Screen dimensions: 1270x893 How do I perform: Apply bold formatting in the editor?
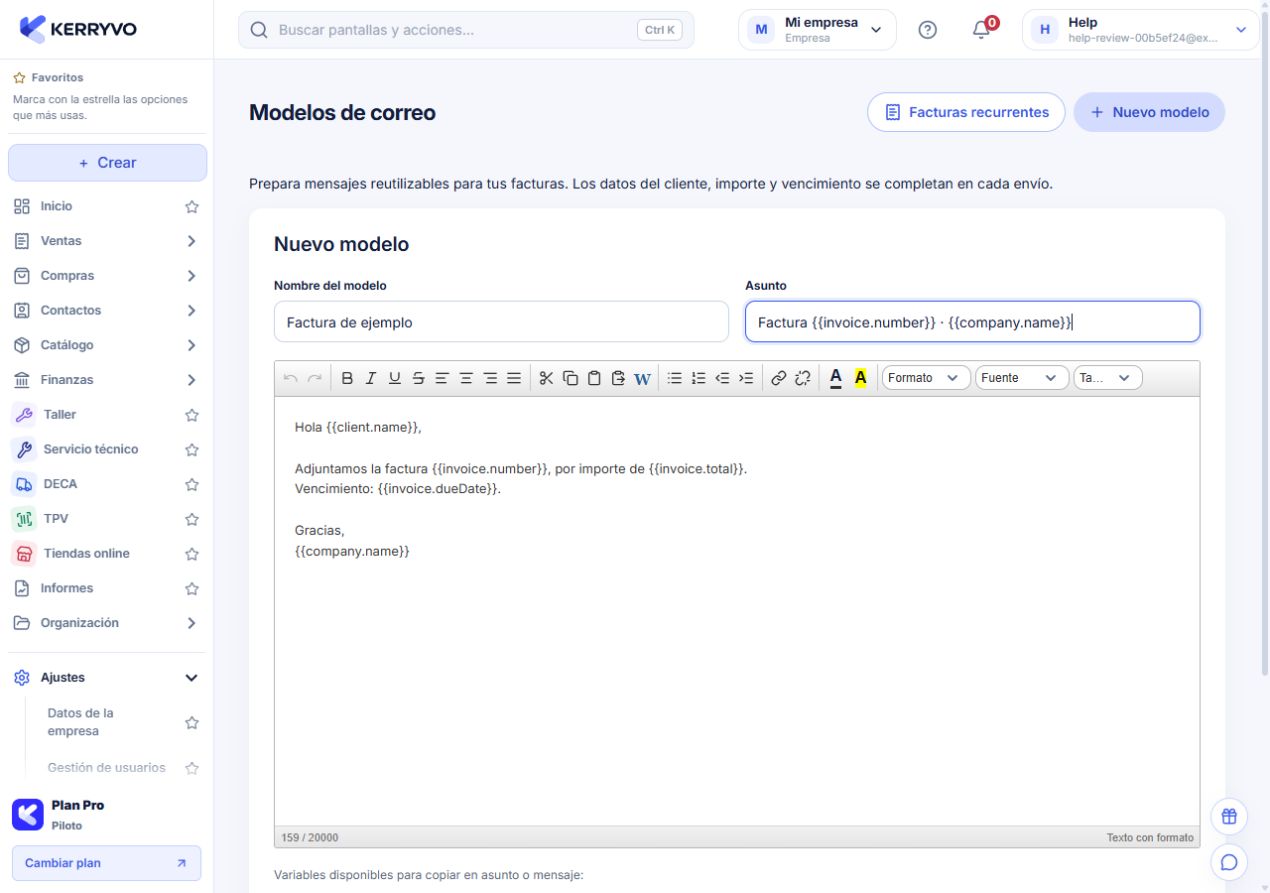347,378
